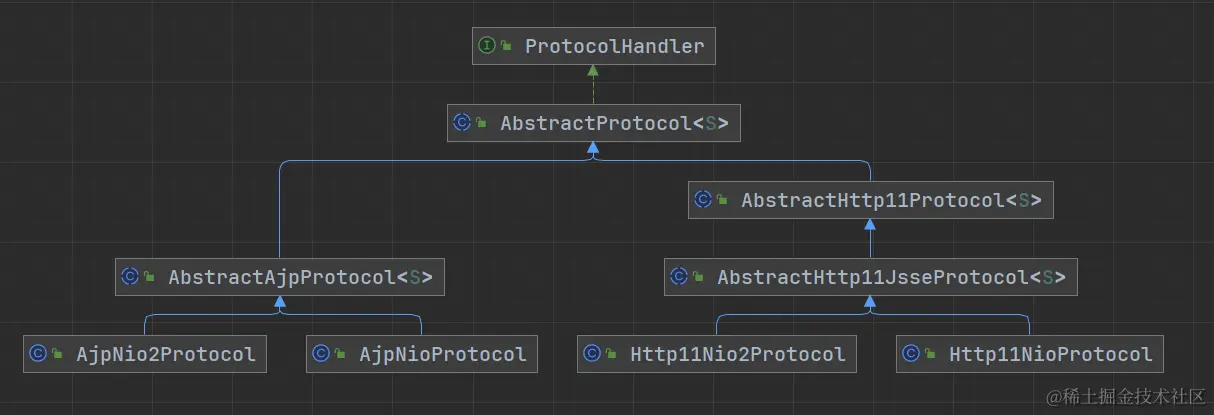Click the class icon of AbstractAjpProtocol<S>

point(130,277)
